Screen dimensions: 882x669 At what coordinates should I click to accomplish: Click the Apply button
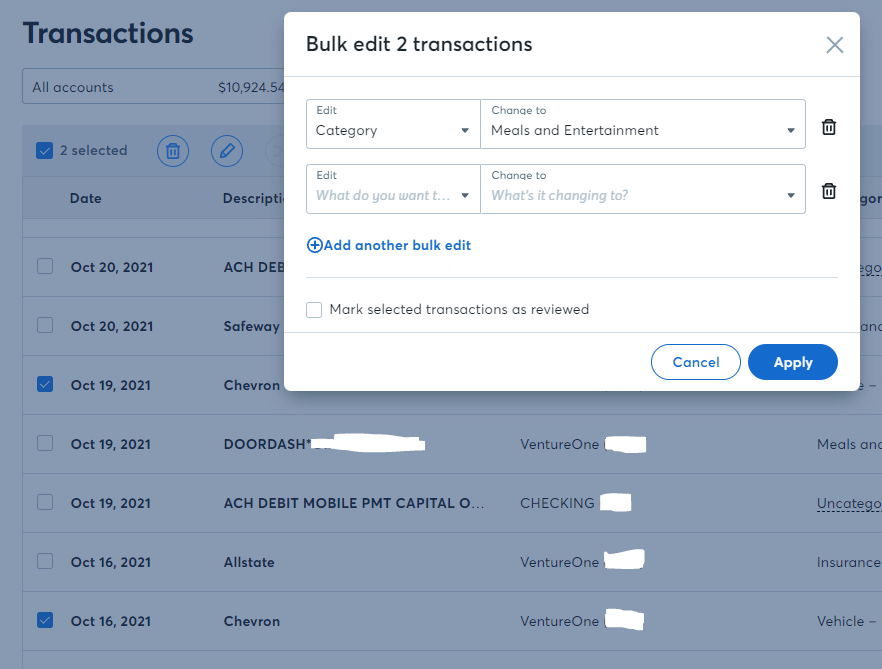[x=793, y=362]
